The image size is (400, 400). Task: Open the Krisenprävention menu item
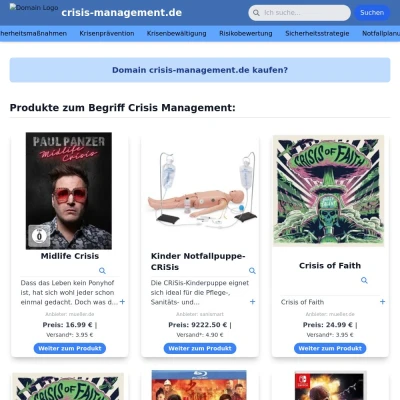pyautogui.click(x=107, y=33)
